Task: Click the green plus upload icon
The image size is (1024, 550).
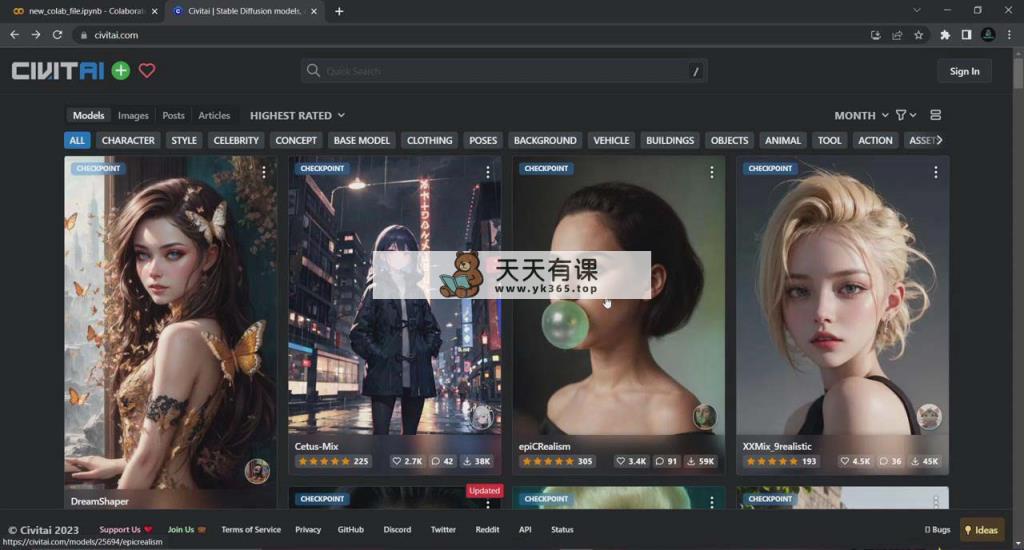Action: coord(121,71)
